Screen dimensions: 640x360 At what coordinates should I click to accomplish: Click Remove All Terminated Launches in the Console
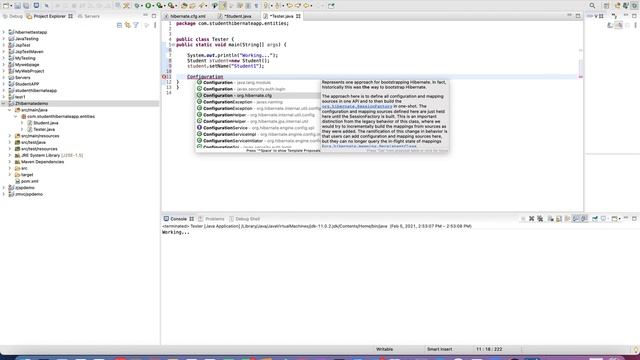click(x=540, y=219)
